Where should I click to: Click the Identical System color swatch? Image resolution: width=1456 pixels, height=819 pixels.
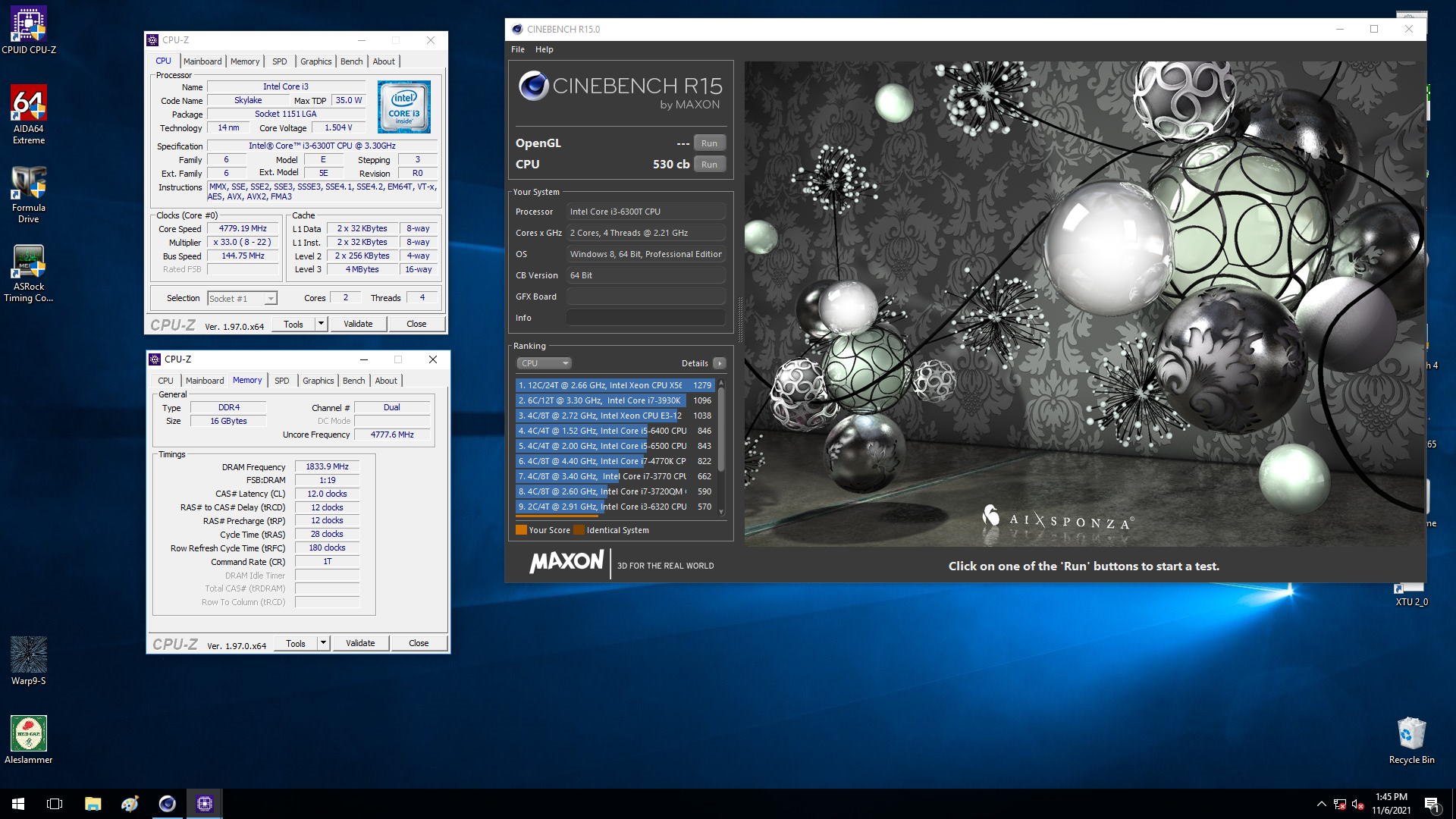579,530
